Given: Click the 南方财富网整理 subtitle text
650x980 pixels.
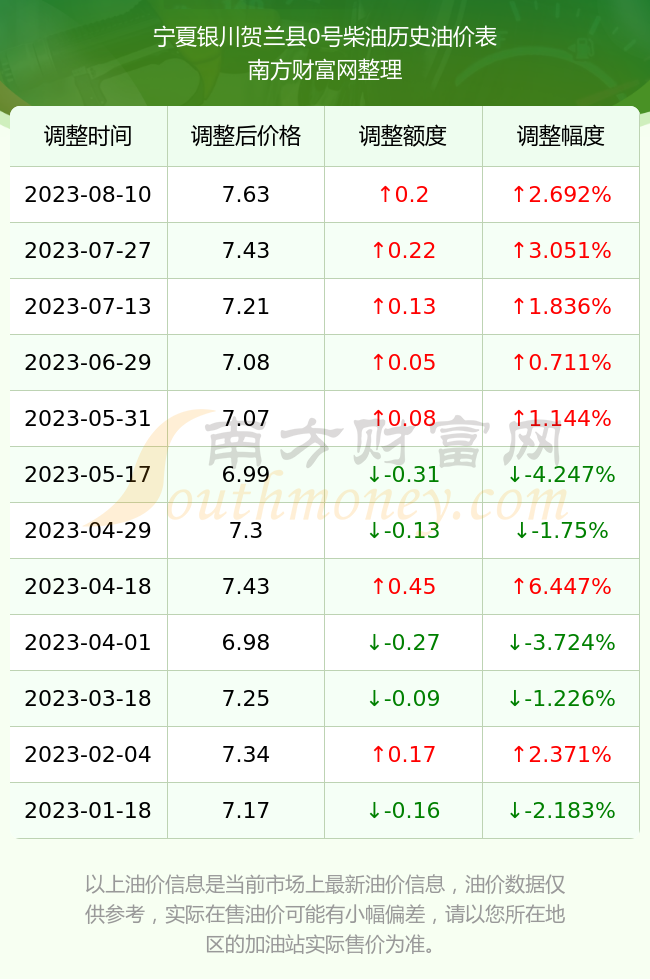Looking at the screenshot, I should point(325,70).
